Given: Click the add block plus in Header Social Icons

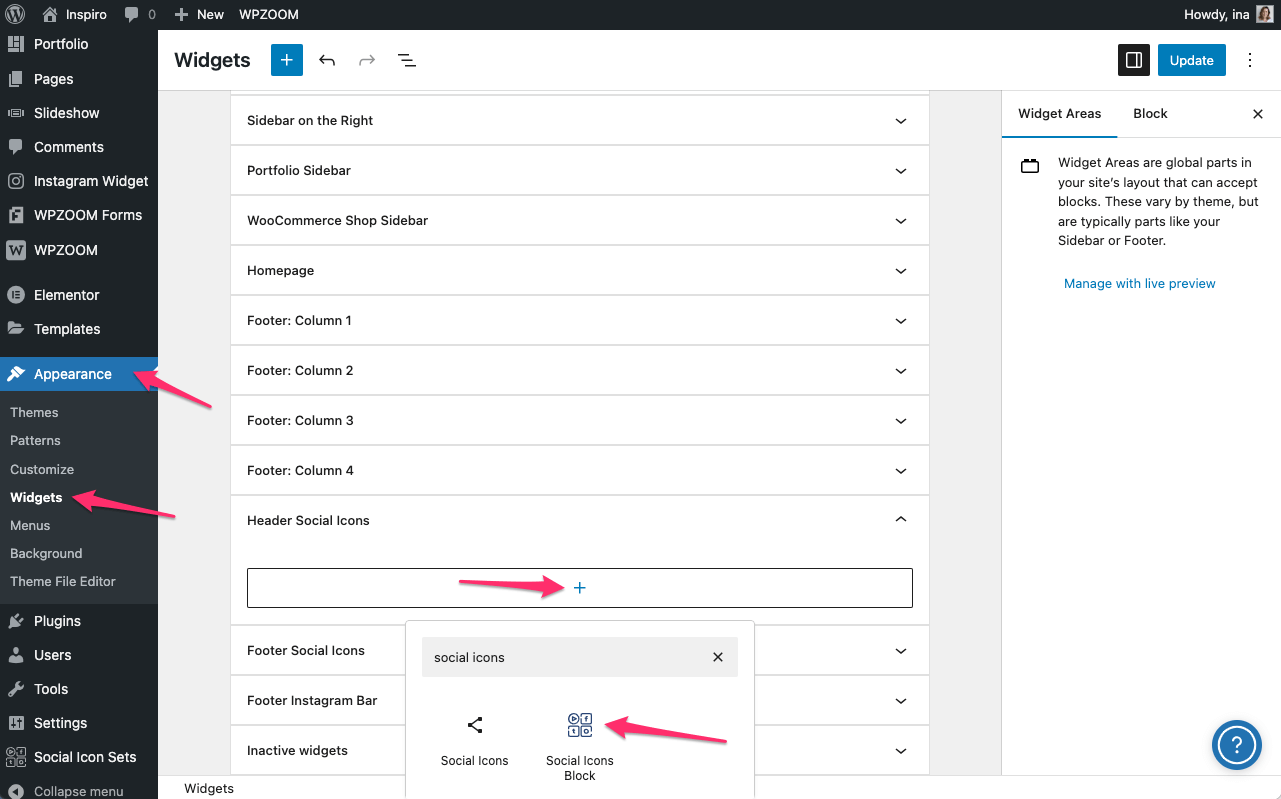Looking at the screenshot, I should (x=580, y=587).
